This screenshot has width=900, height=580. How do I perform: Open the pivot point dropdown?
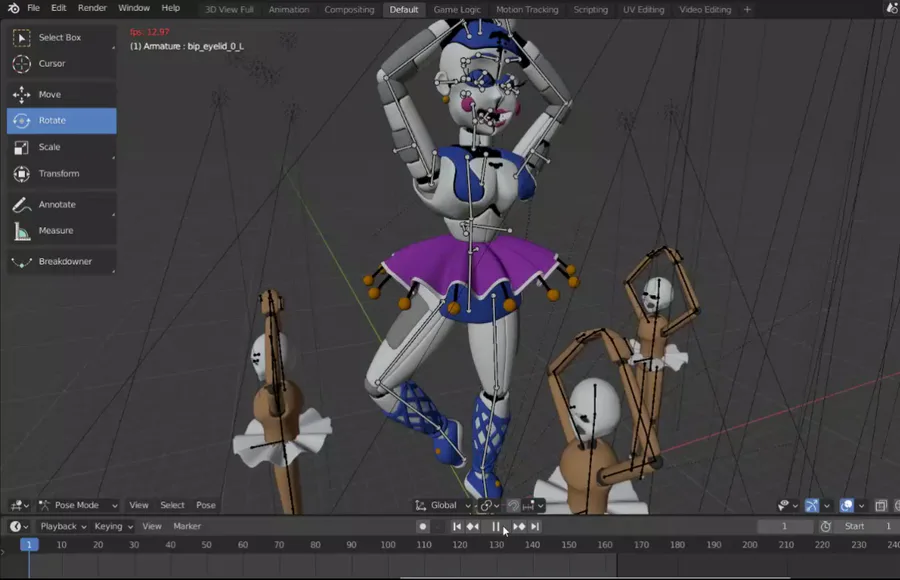pyautogui.click(x=490, y=505)
